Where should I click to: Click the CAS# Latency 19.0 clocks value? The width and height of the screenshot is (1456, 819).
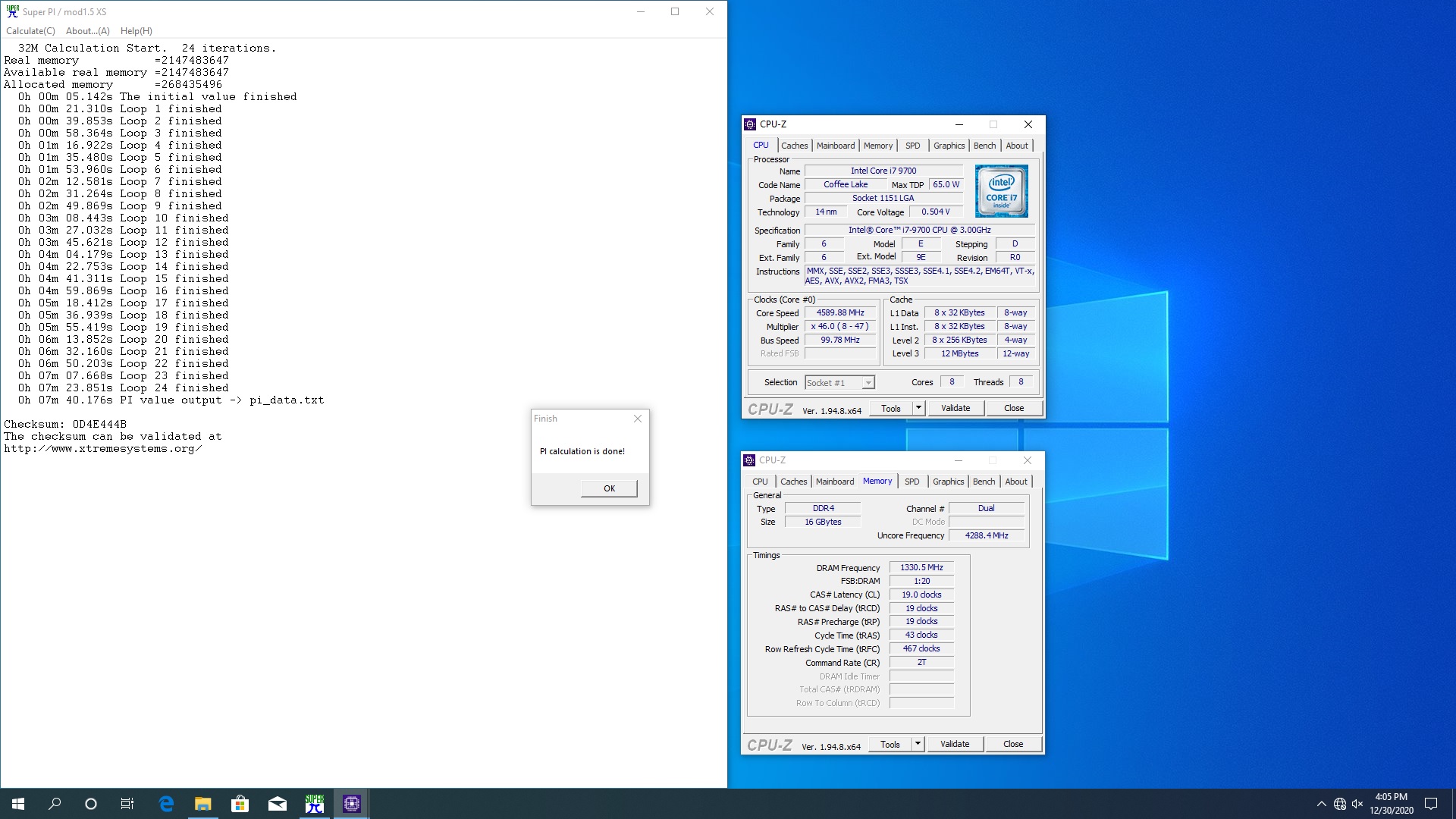coord(921,595)
